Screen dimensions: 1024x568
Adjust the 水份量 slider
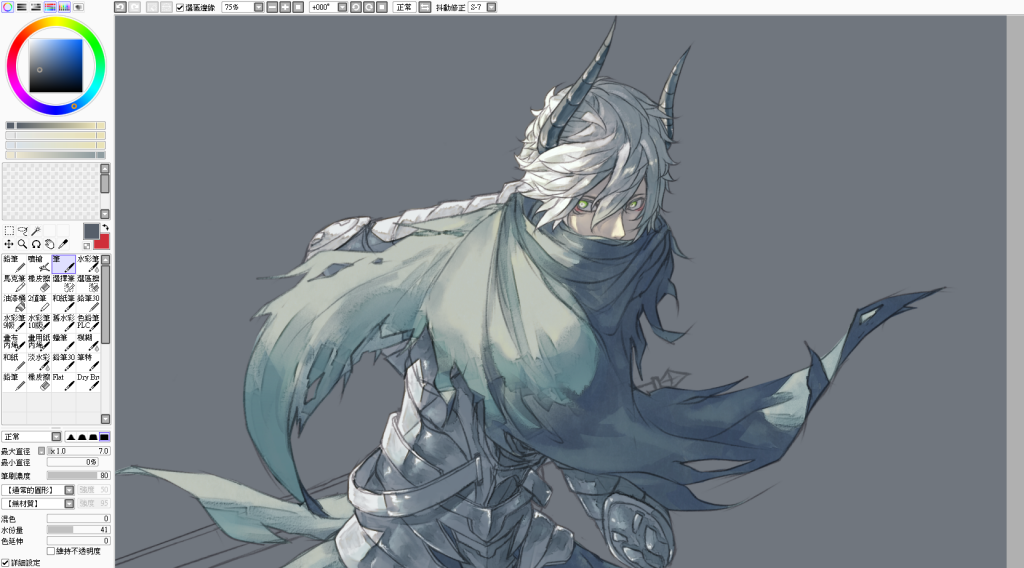[78, 530]
